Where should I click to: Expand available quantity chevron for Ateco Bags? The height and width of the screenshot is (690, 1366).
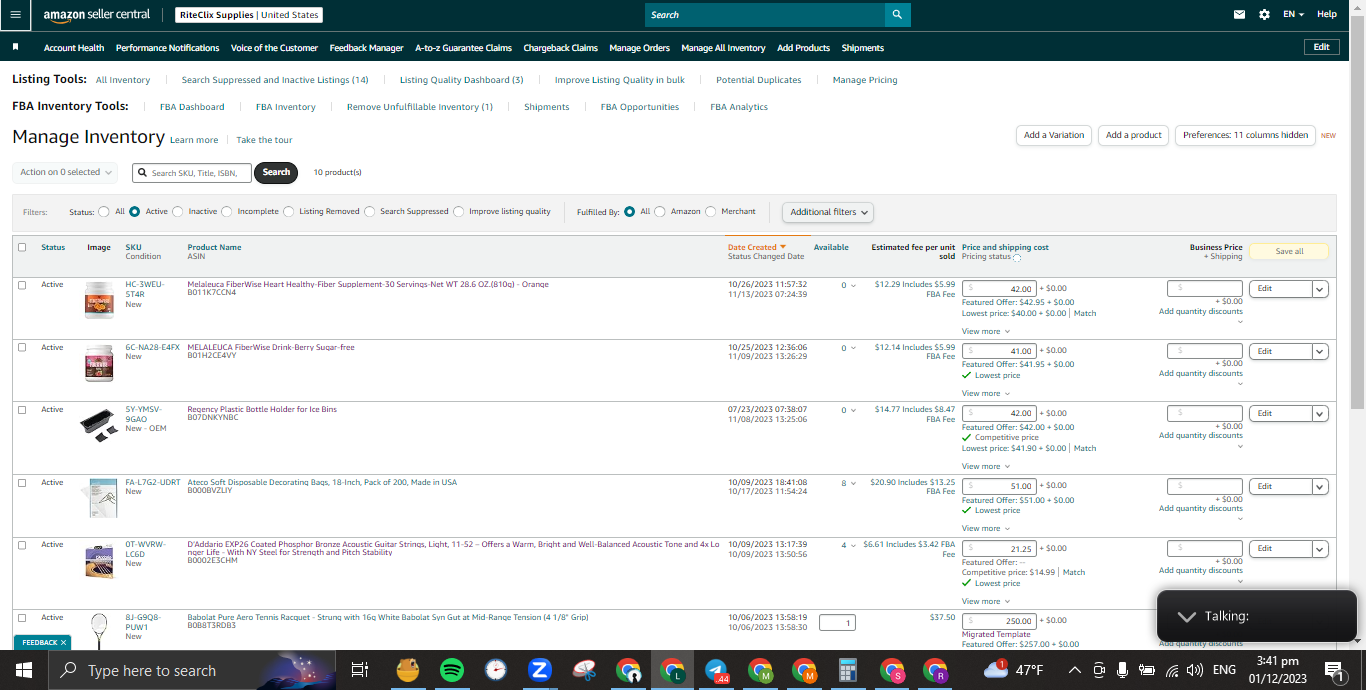[x=853, y=484]
